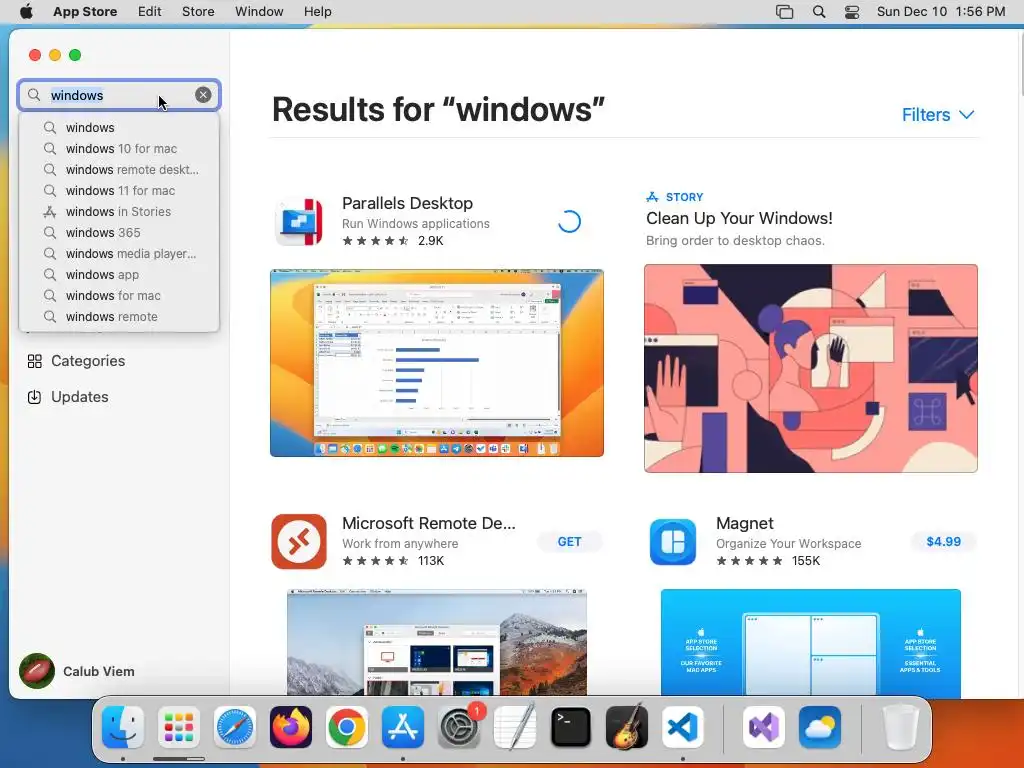Viewport: 1024px width, 768px height.
Task: Choose the 'windows app' suggestion
Action: [120, 274]
